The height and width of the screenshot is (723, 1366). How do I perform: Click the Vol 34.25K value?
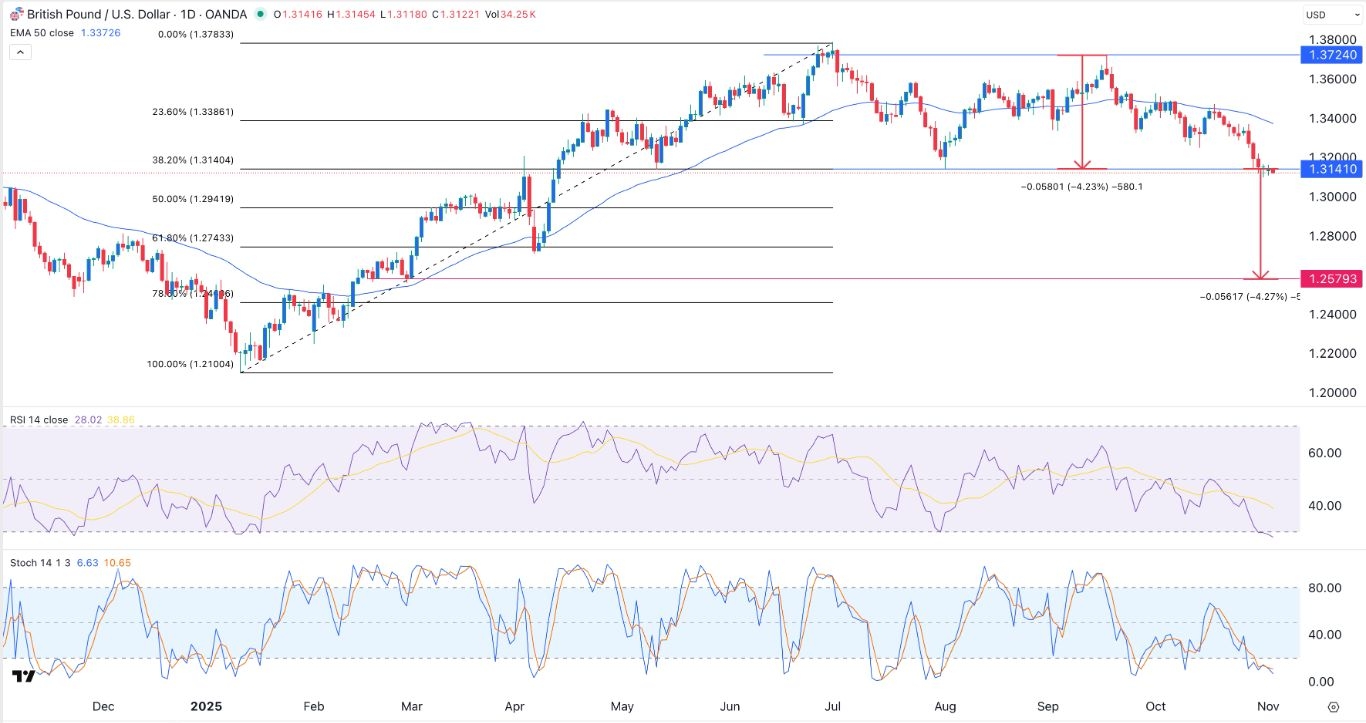coord(517,14)
